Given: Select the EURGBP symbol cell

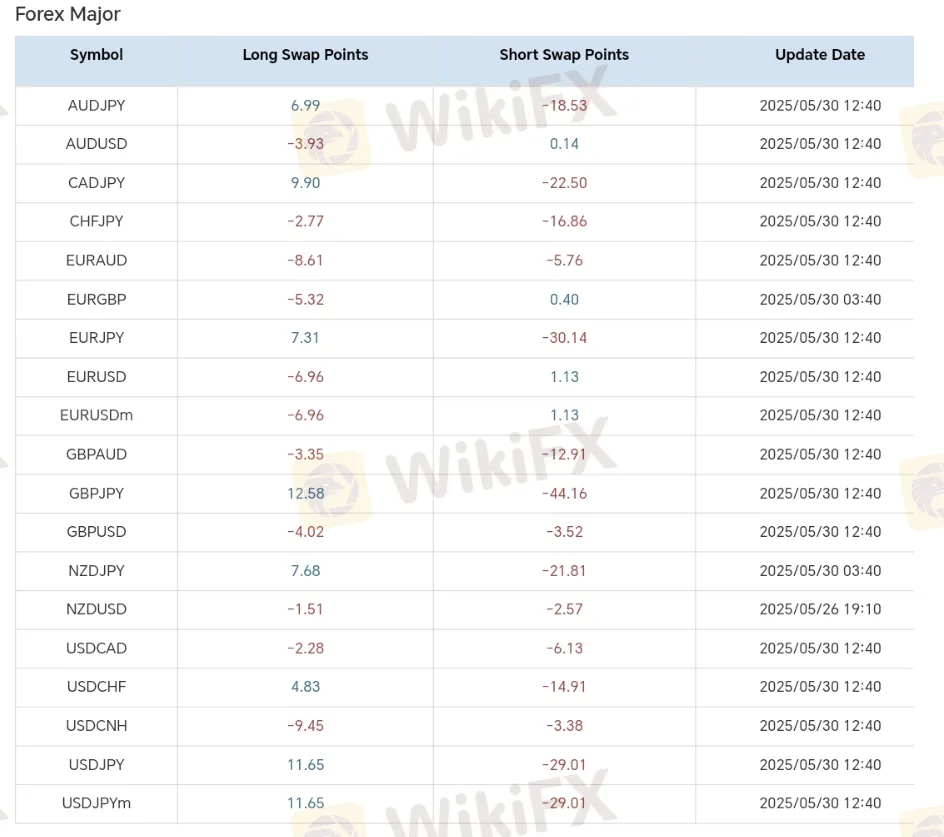Looking at the screenshot, I should click(96, 299).
